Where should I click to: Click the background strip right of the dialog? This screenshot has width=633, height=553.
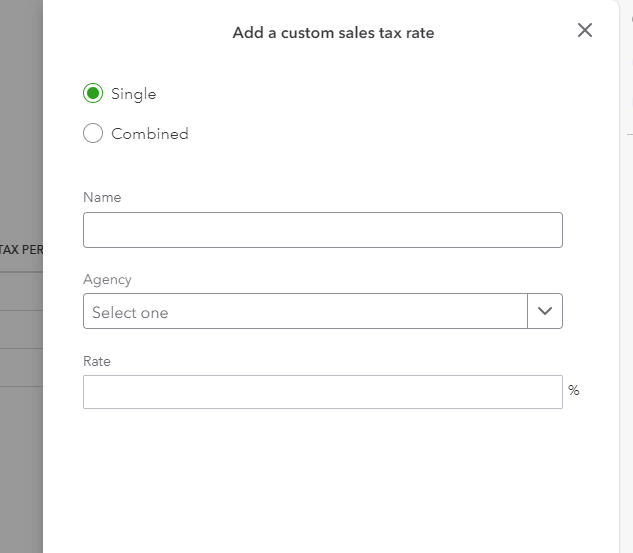(x=626, y=300)
